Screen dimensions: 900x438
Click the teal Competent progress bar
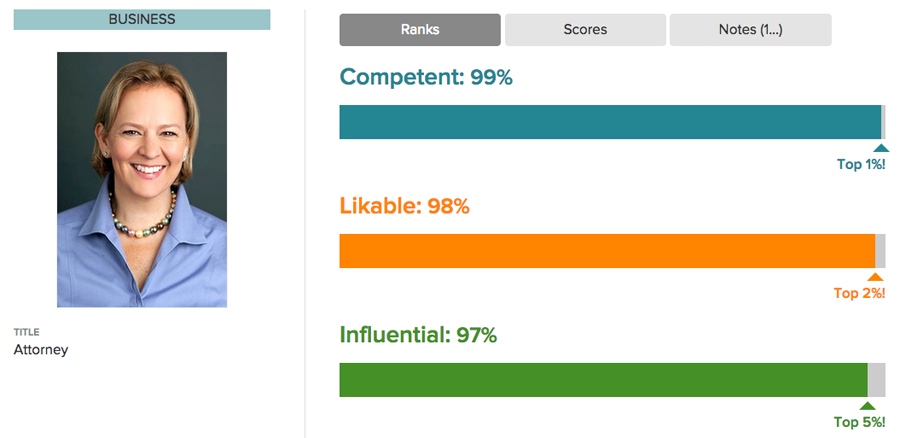coord(610,122)
